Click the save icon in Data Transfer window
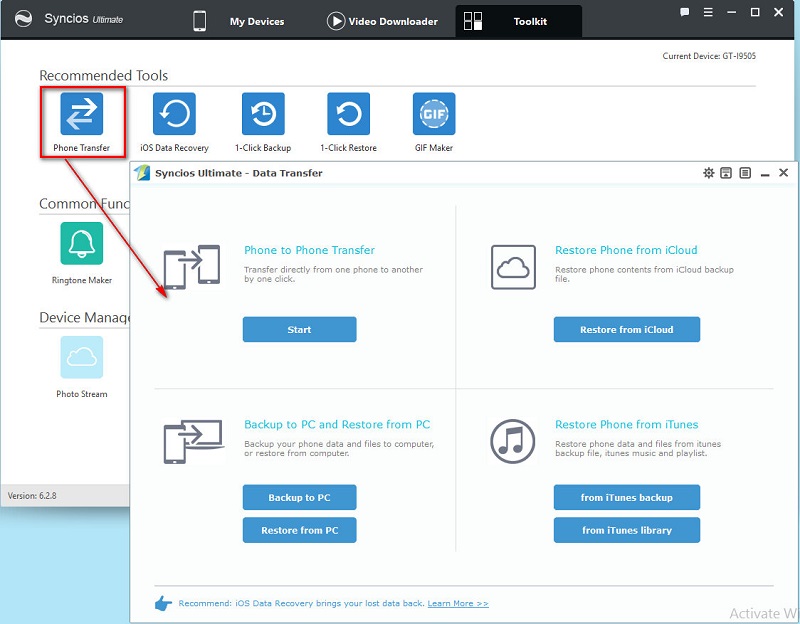The height and width of the screenshot is (624, 800). (726, 173)
